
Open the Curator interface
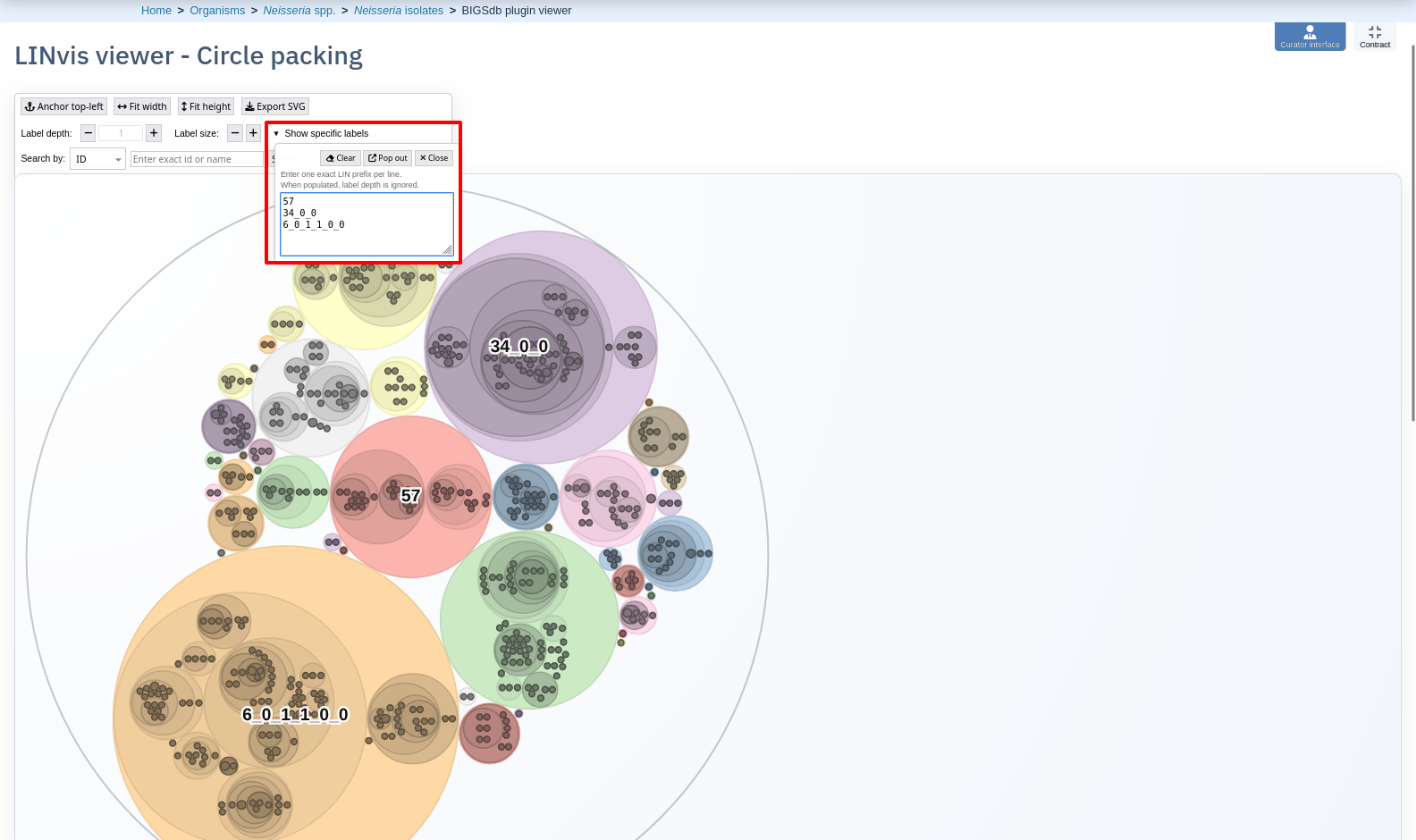click(x=1310, y=37)
